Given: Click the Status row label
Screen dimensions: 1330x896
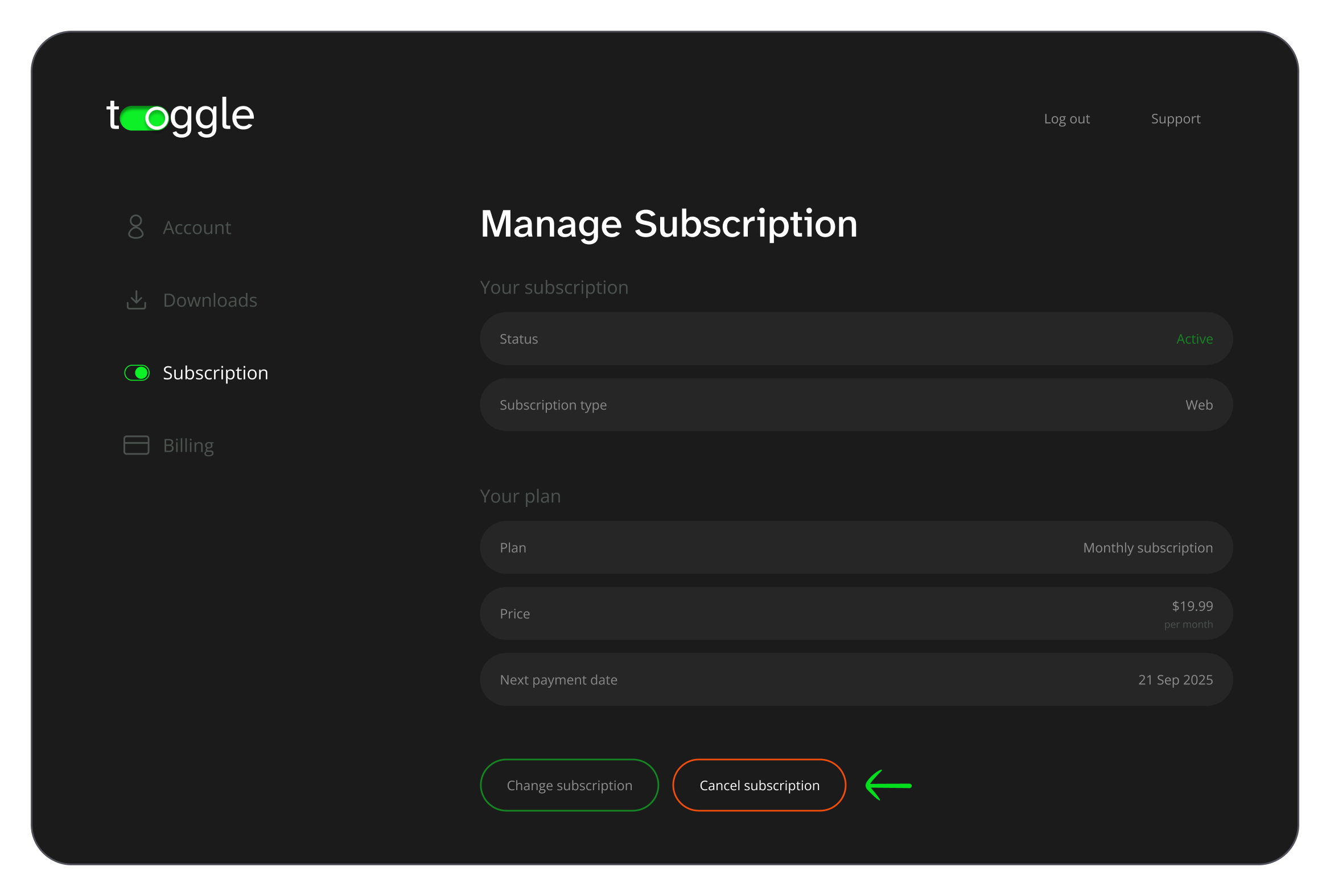Looking at the screenshot, I should point(518,339).
